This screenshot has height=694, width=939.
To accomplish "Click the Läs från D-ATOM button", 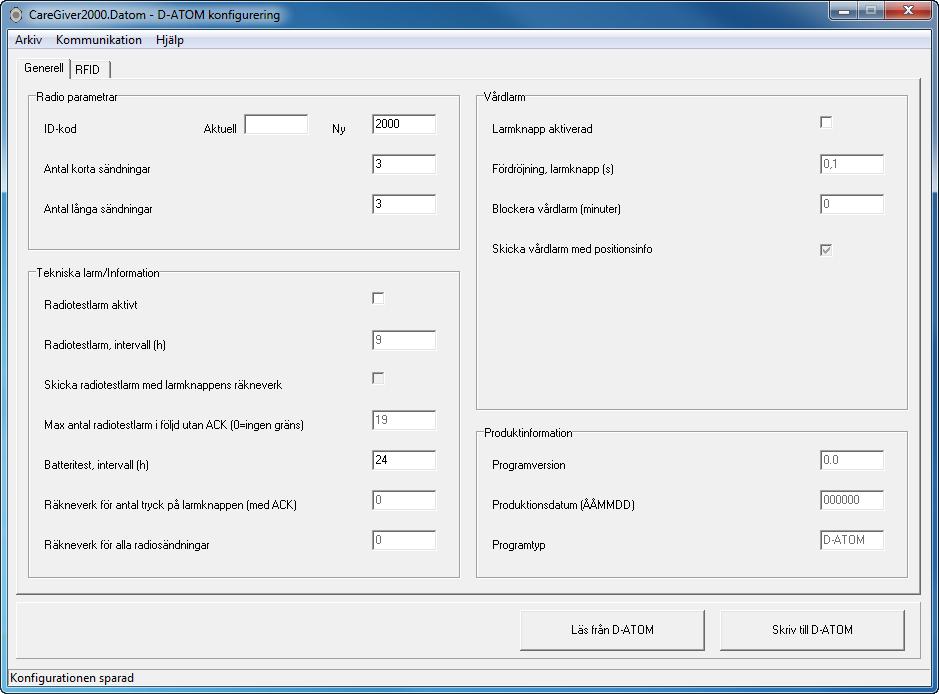I will coord(612,630).
